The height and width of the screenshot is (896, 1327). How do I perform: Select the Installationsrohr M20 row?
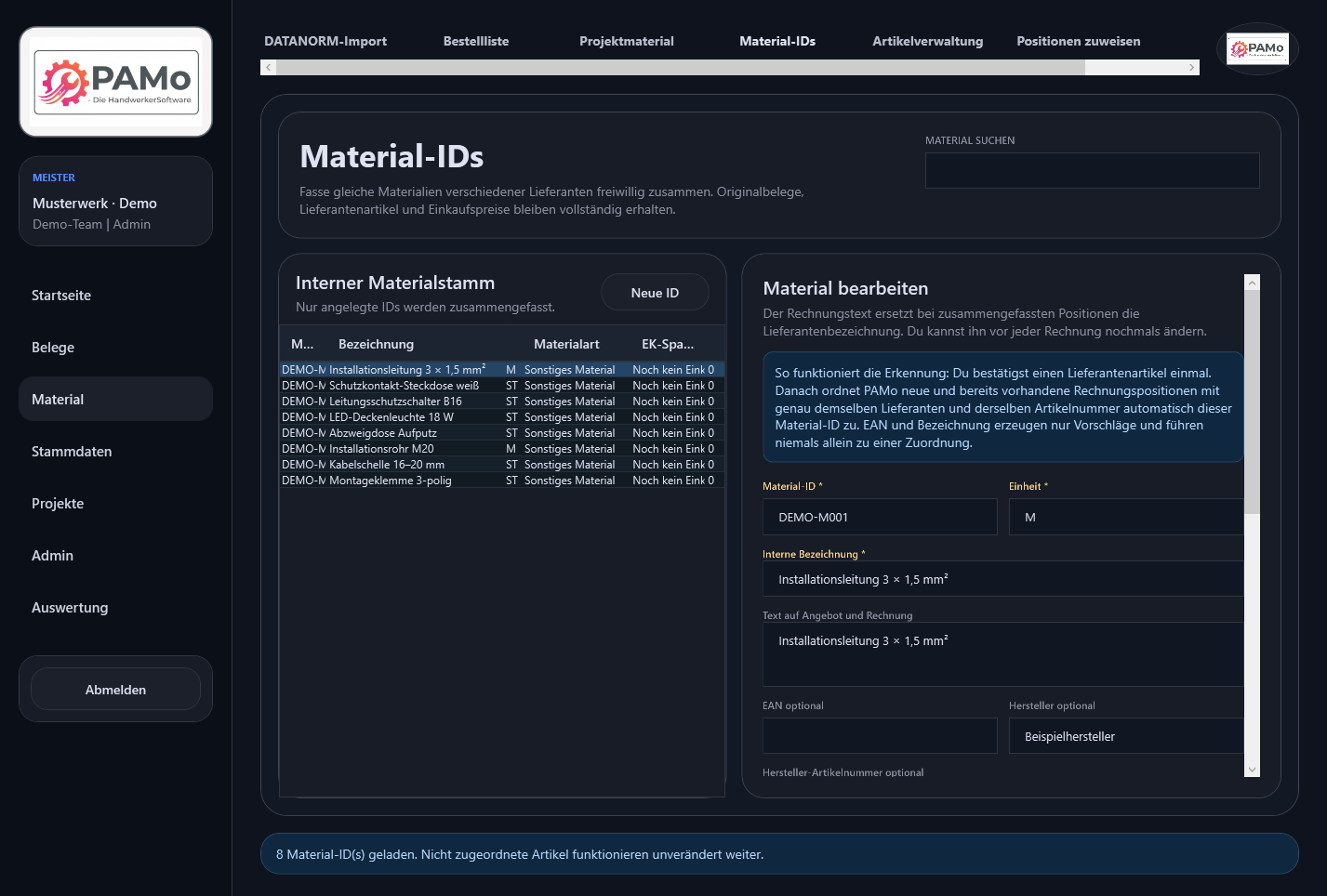[502, 449]
